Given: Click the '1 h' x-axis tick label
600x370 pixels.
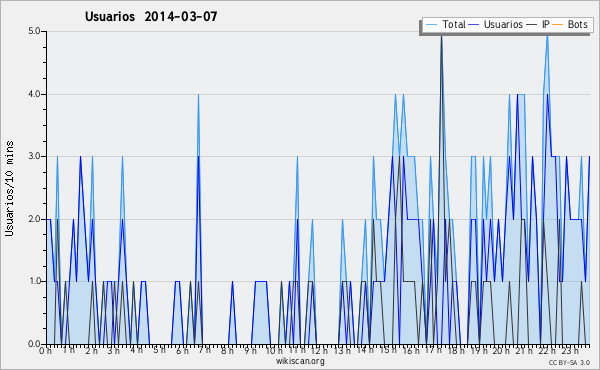Looking at the screenshot, I should point(68,350).
